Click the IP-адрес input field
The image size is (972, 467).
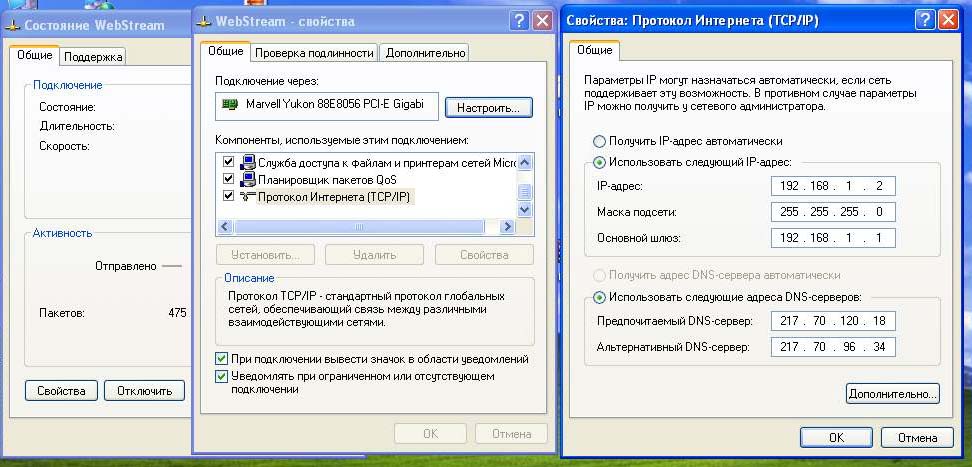pyautogui.click(x=833, y=186)
